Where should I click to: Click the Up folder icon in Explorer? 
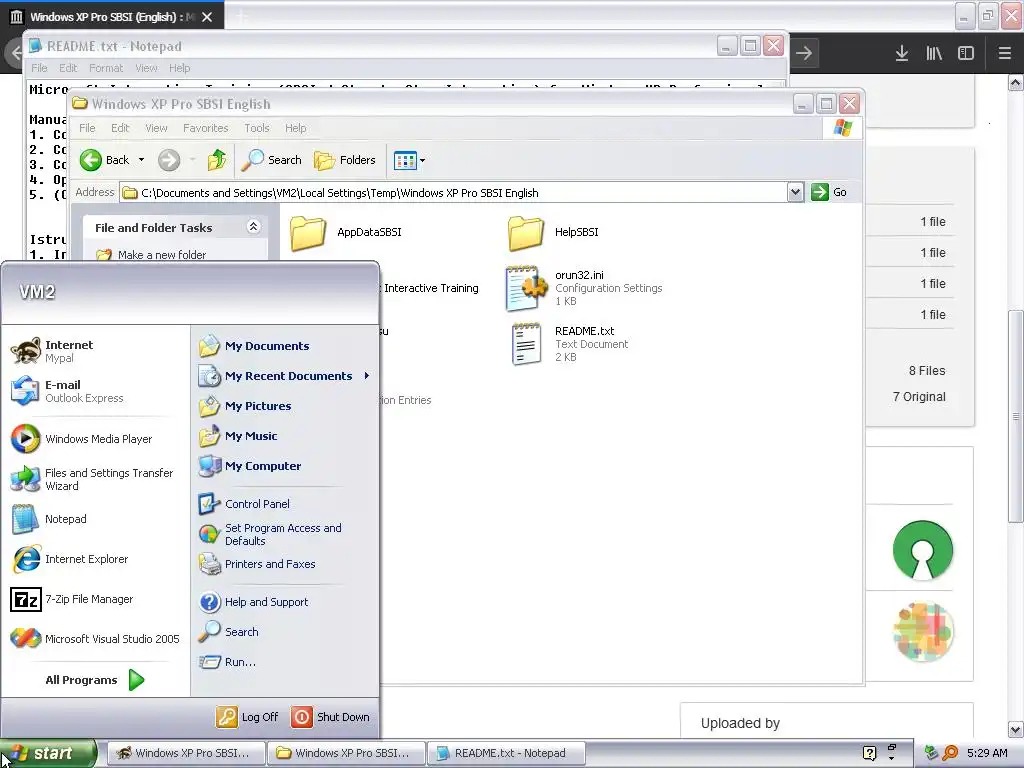pos(217,160)
